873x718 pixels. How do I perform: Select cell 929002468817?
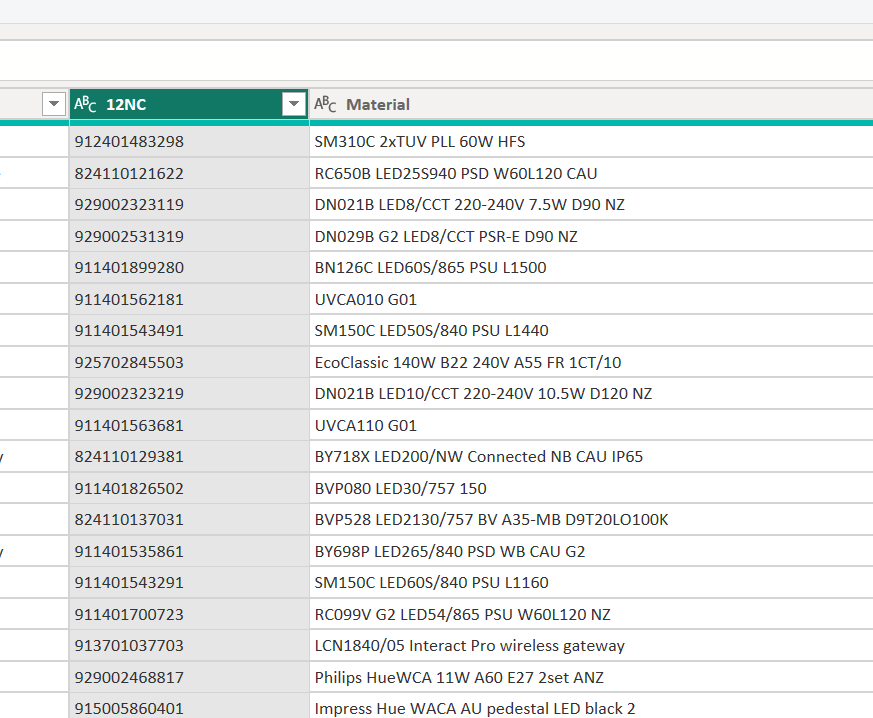[189, 677]
